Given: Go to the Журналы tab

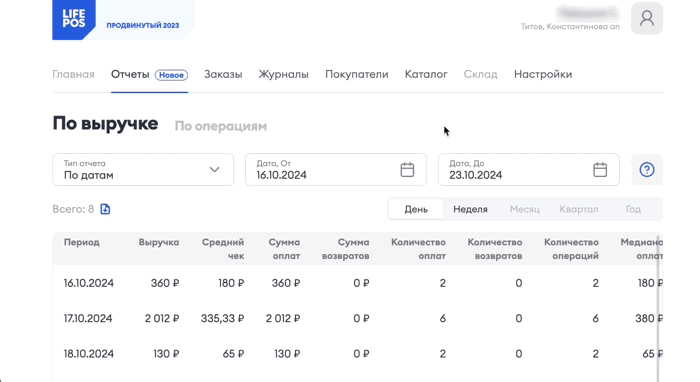Looking at the screenshot, I should click(283, 75).
